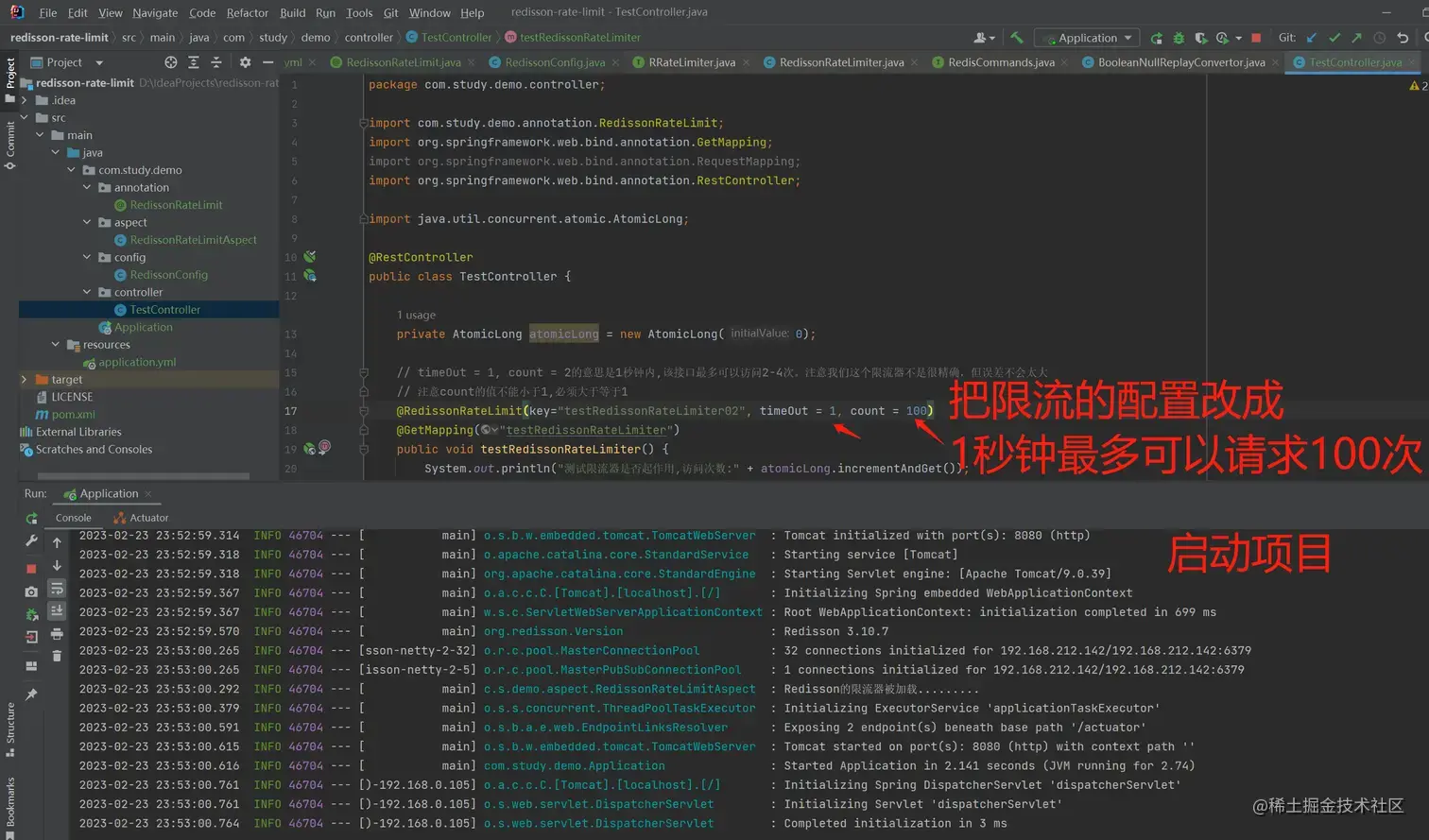
Task: Toggle scroll to end of console
Action: click(x=57, y=610)
